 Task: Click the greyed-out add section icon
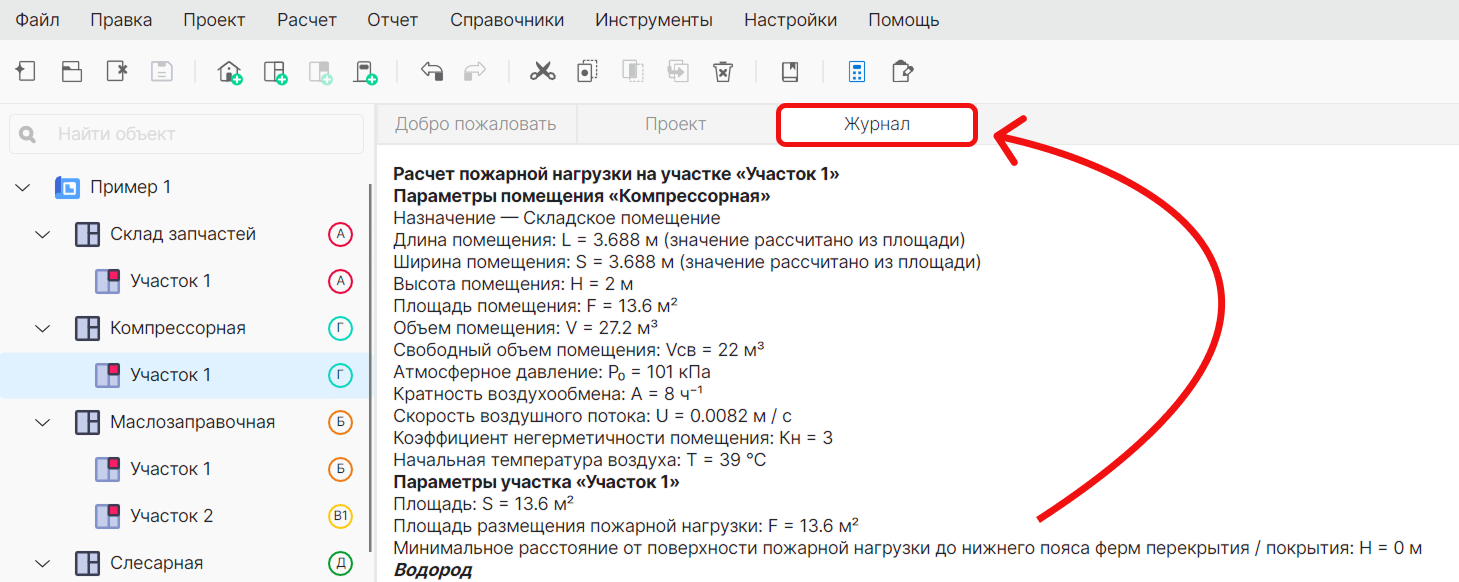tap(320, 72)
